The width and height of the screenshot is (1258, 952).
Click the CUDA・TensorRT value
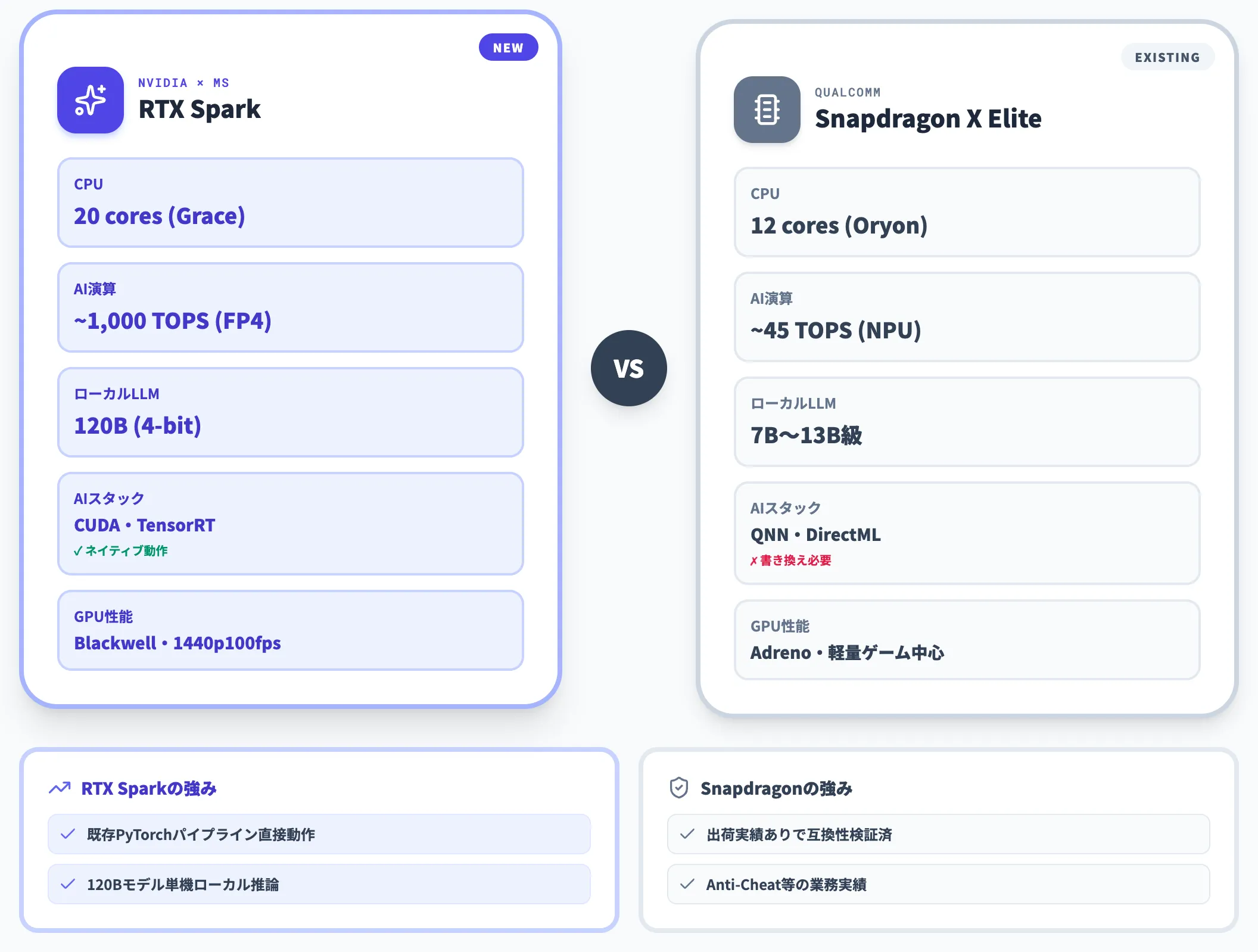145,525
